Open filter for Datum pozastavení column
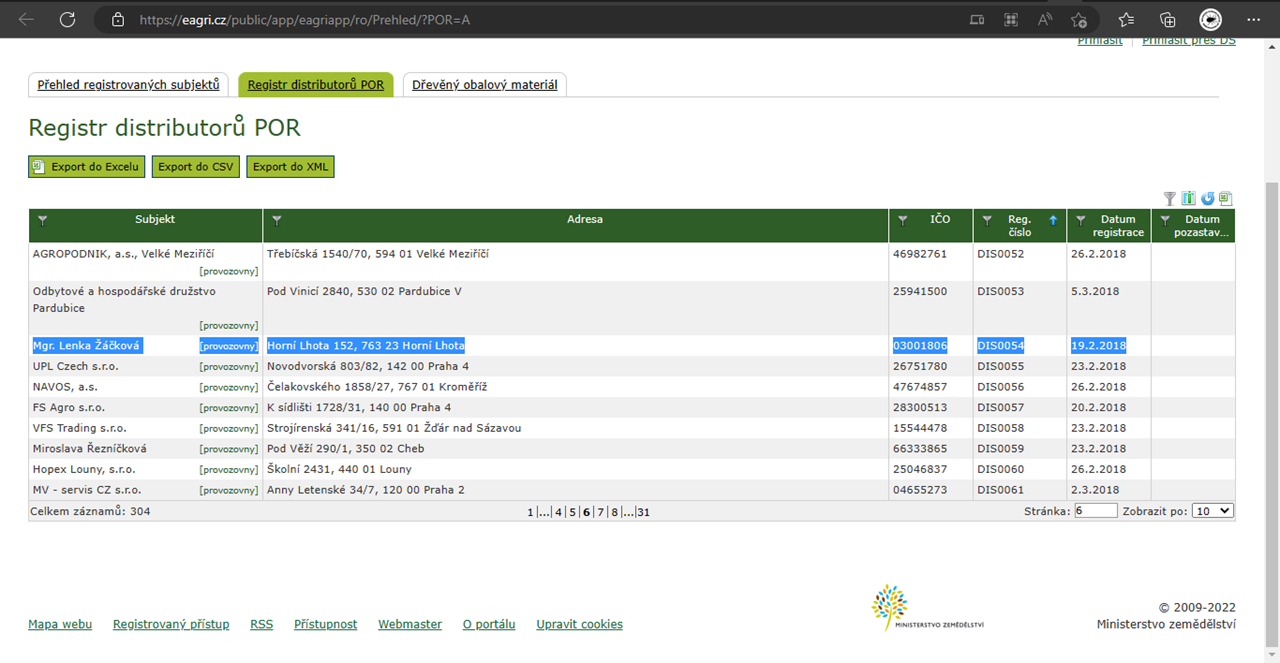Viewport: 1280px width, 663px height. point(1164,220)
